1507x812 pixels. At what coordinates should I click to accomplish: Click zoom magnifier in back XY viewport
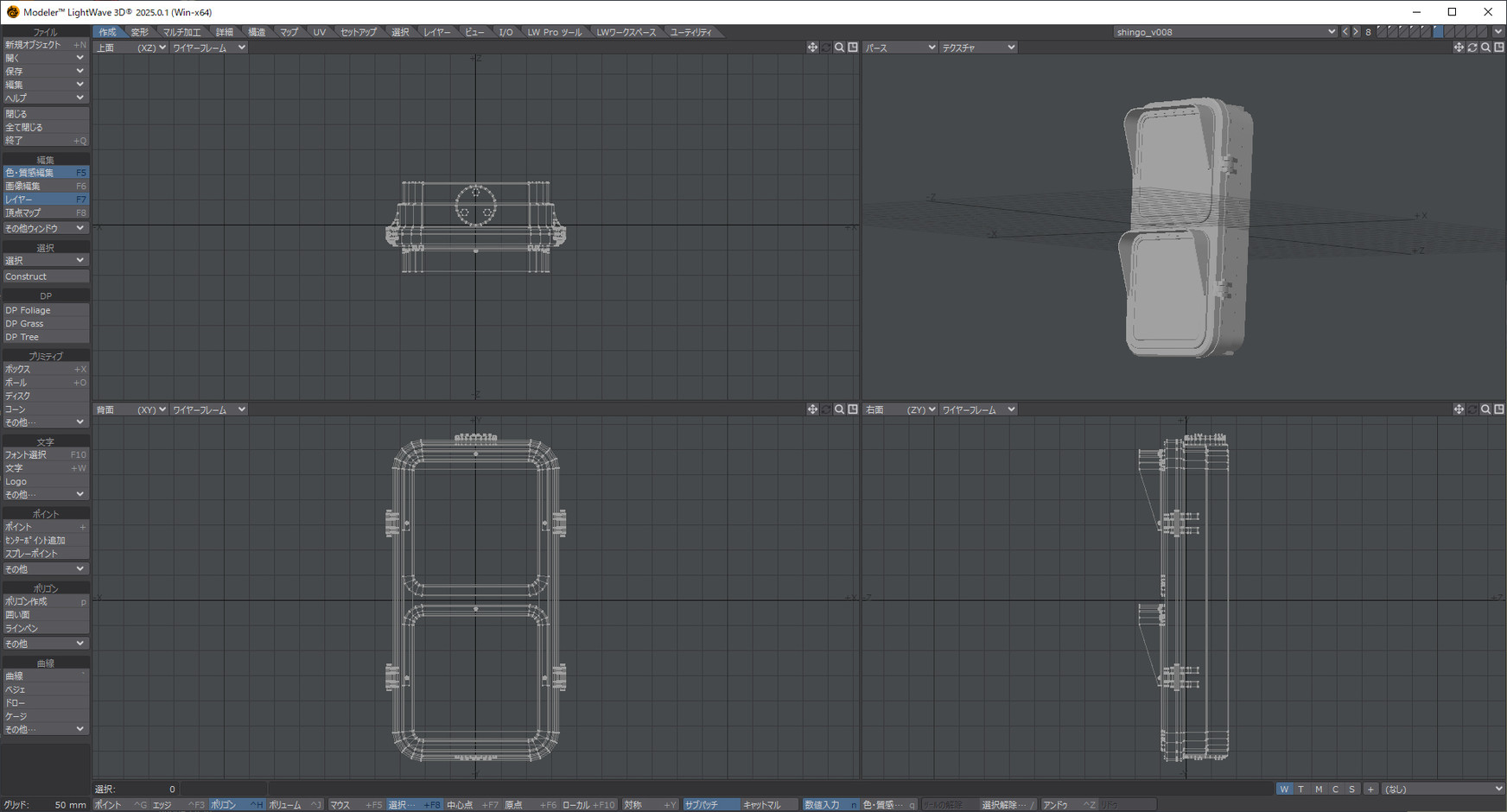coord(839,409)
